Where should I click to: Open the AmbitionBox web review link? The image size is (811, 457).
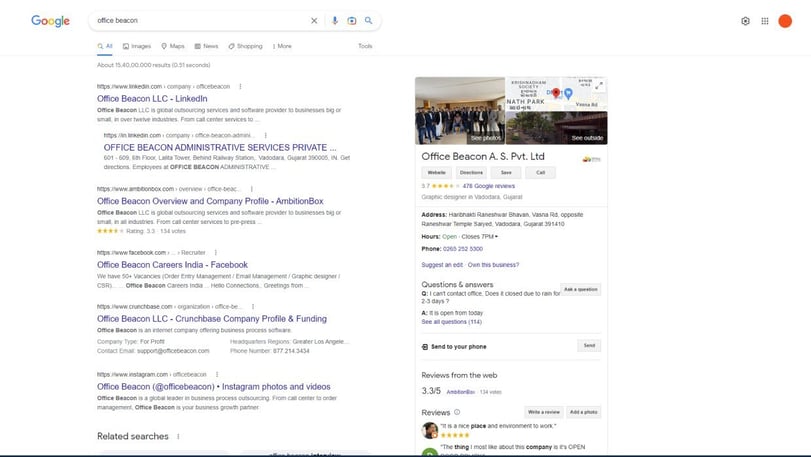pos(460,392)
